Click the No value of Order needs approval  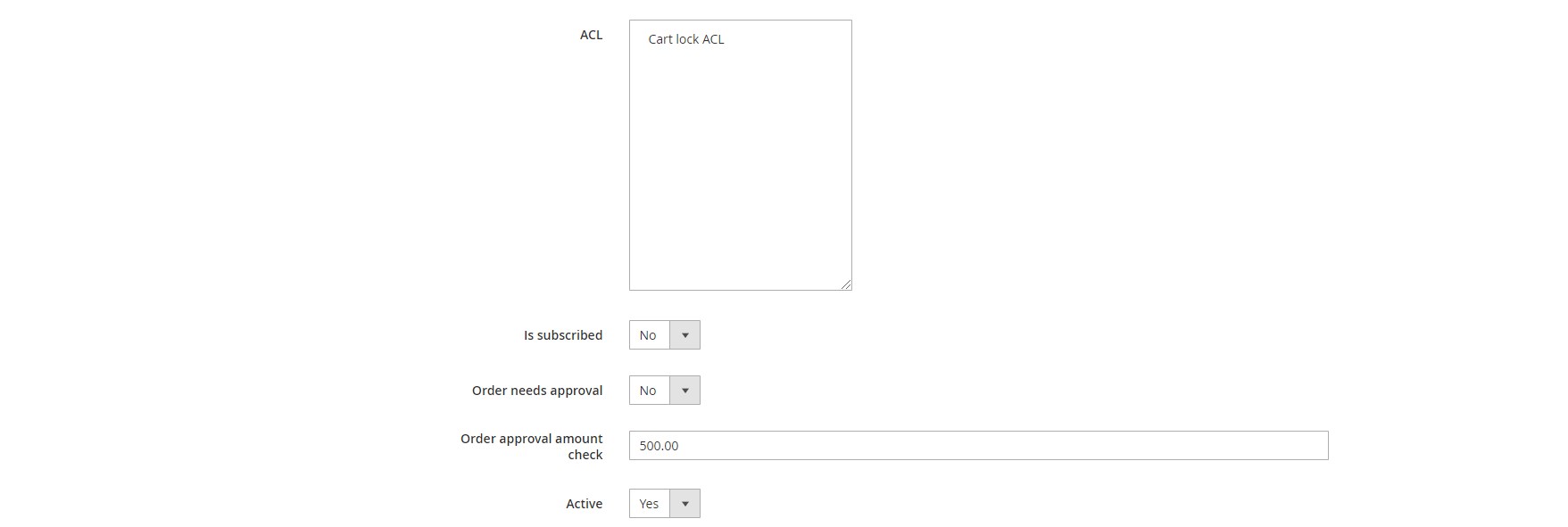[648, 391]
